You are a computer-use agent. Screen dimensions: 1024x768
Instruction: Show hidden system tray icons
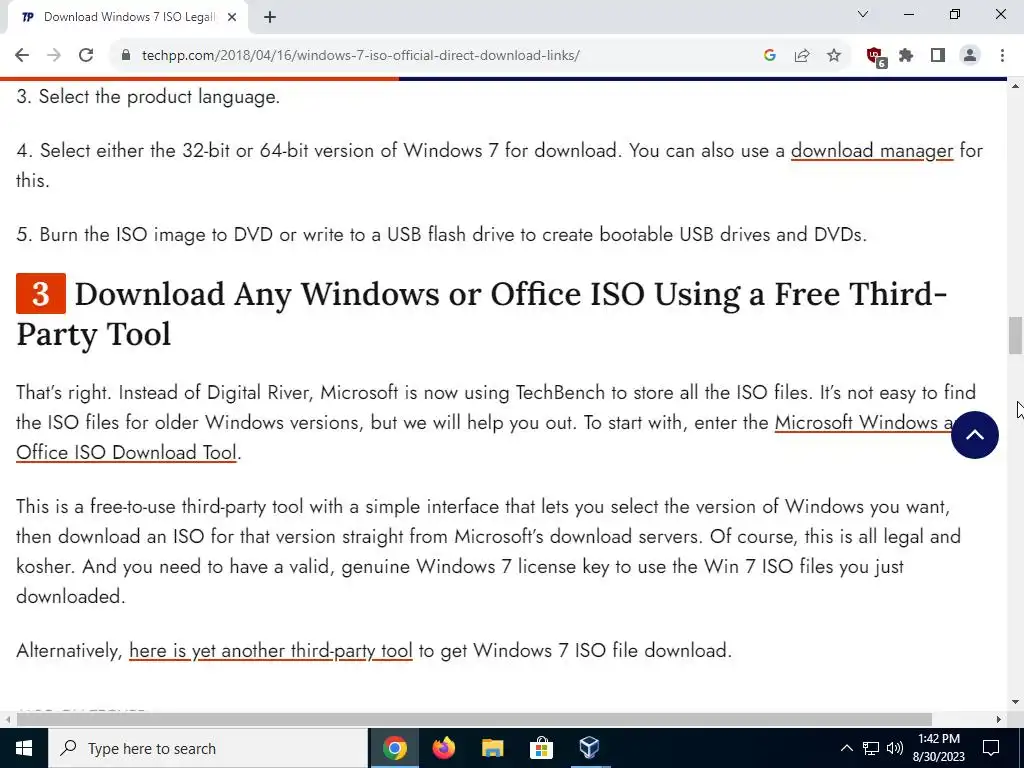846,748
